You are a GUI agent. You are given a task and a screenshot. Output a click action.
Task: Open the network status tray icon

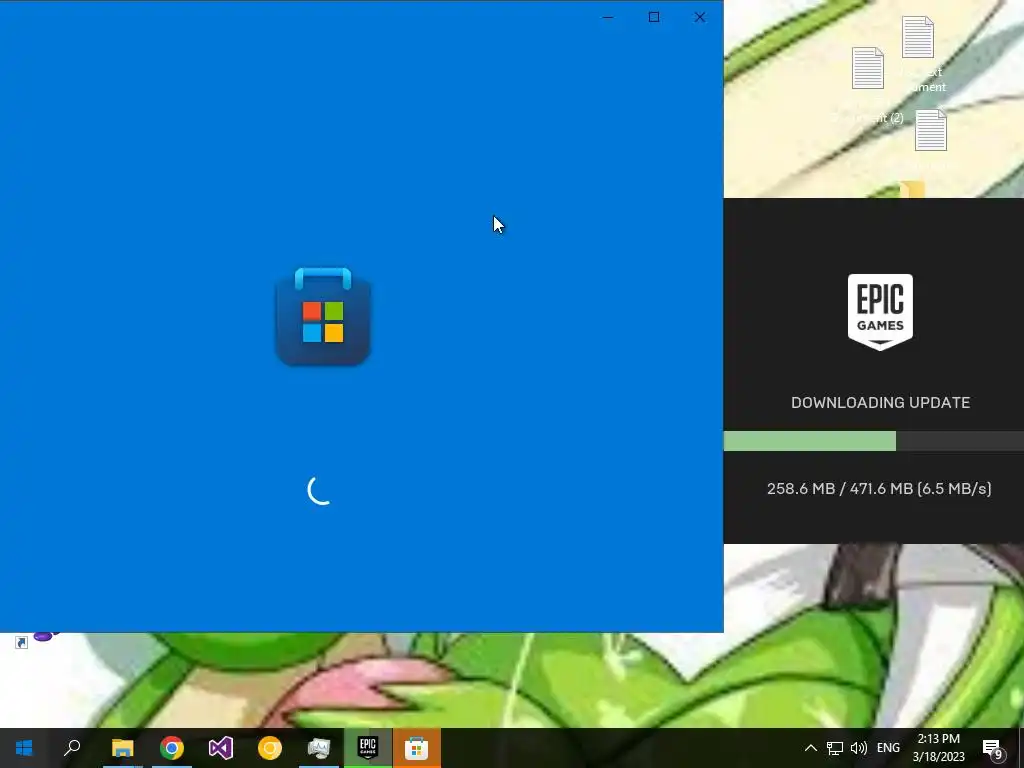(x=835, y=748)
